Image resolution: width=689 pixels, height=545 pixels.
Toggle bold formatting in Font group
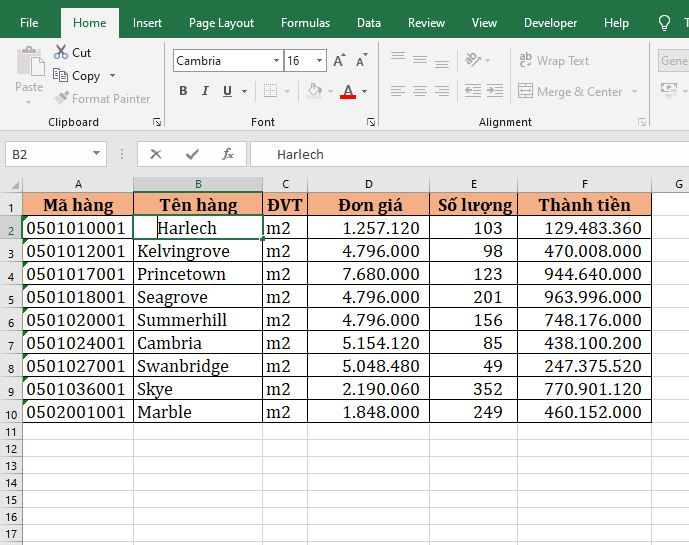pos(183,91)
